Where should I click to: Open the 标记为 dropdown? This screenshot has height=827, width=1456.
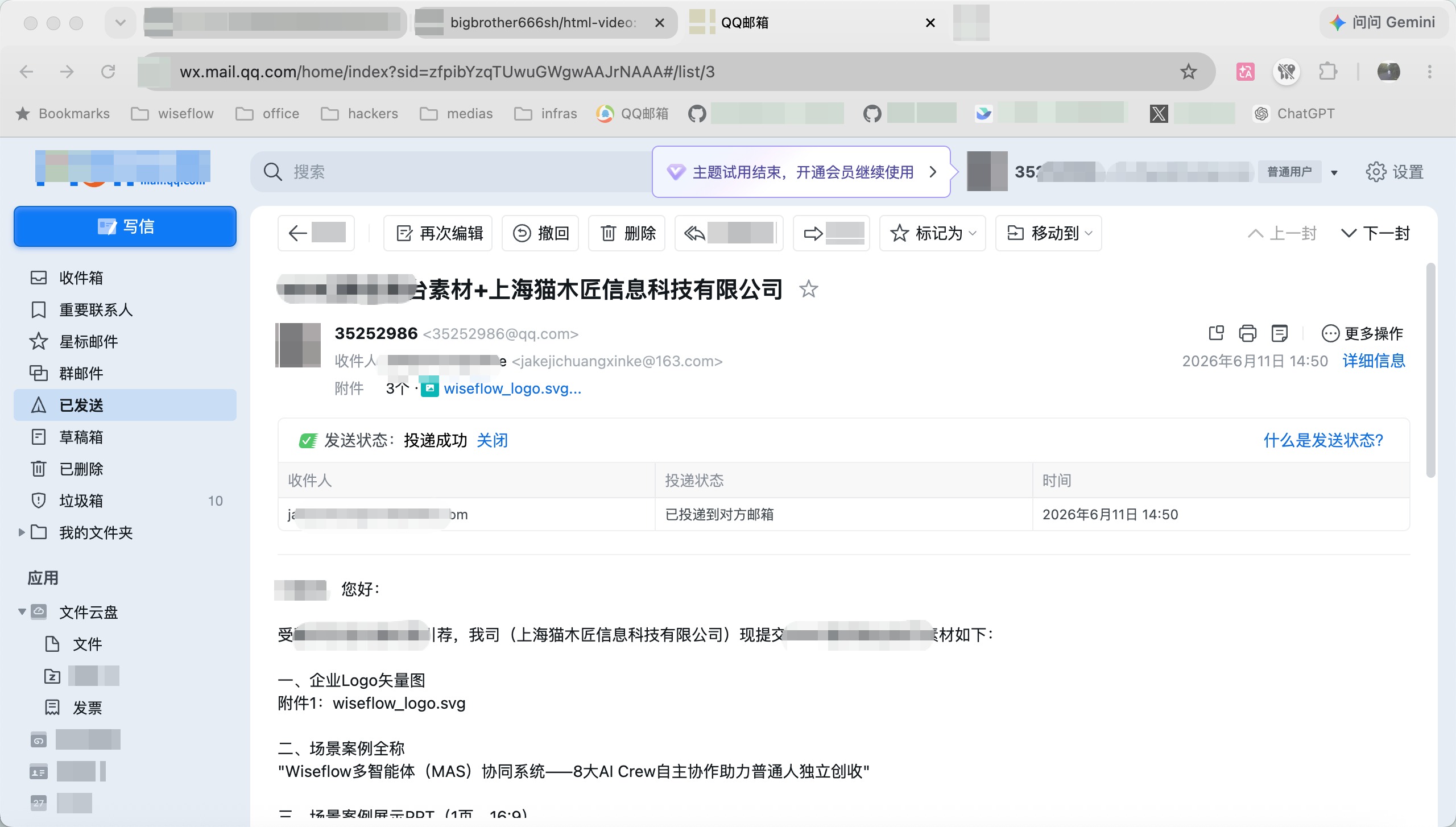tap(933, 233)
